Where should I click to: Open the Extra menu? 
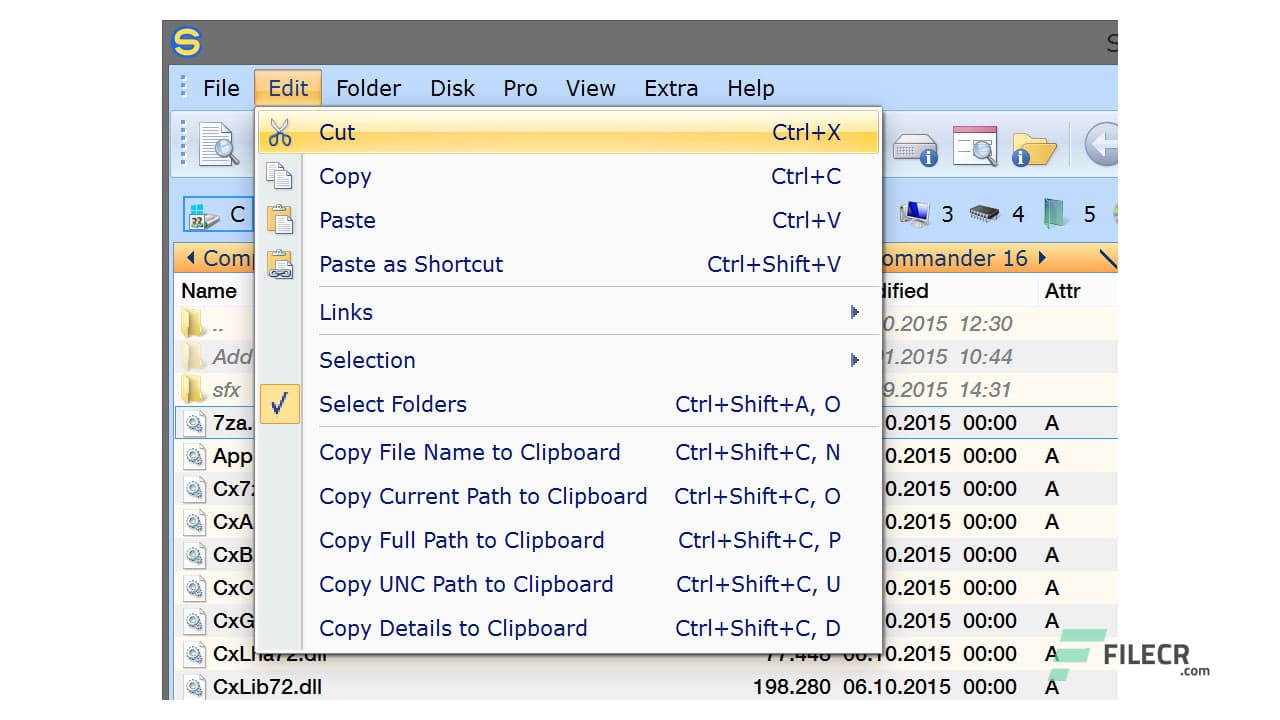(x=671, y=88)
